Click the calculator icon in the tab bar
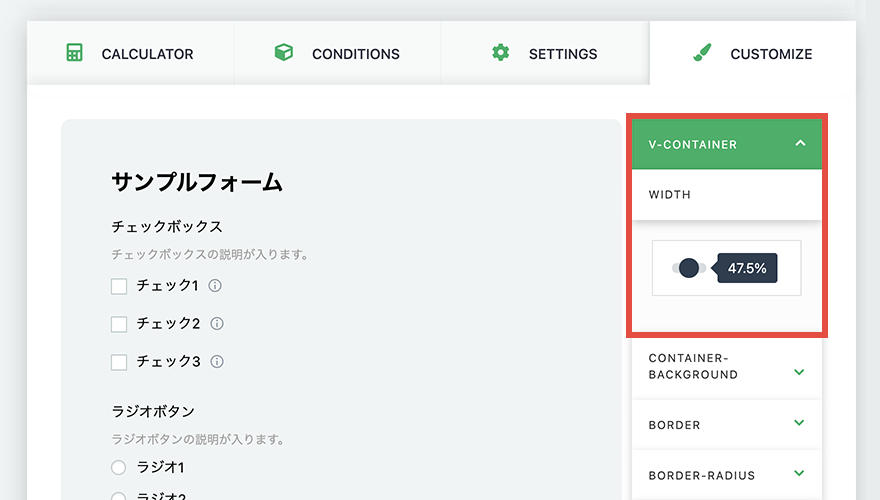 coord(74,53)
